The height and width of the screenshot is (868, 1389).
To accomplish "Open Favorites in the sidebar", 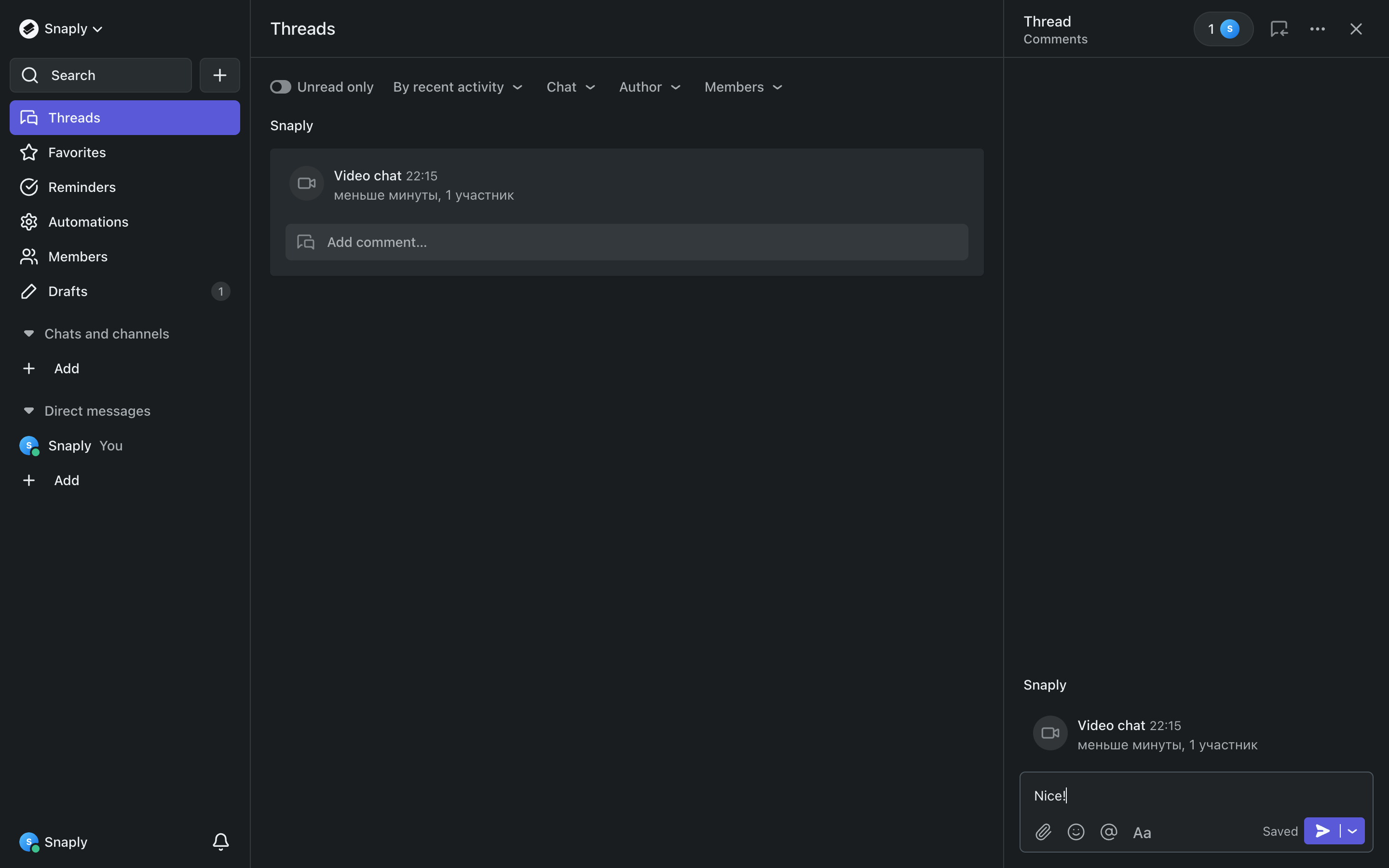I will 124,153.
